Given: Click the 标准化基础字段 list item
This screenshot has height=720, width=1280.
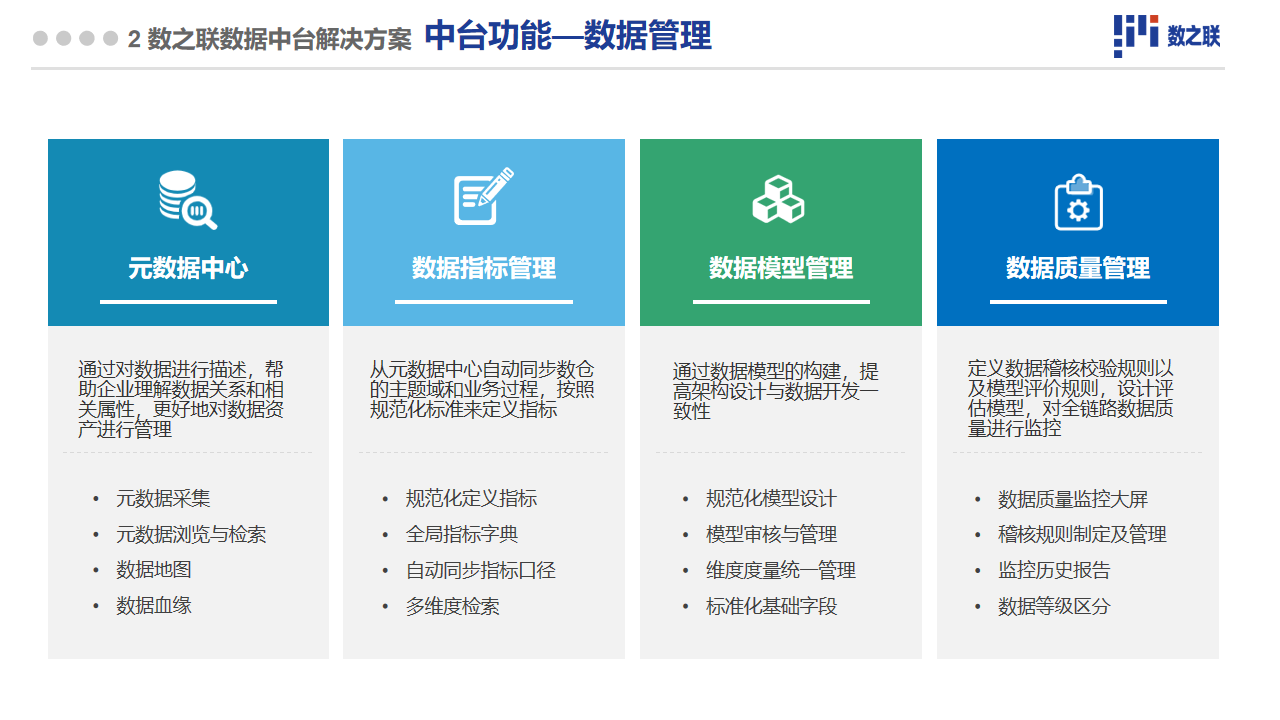Looking at the screenshot, I should pyautogui.click(x=771, y=606).
